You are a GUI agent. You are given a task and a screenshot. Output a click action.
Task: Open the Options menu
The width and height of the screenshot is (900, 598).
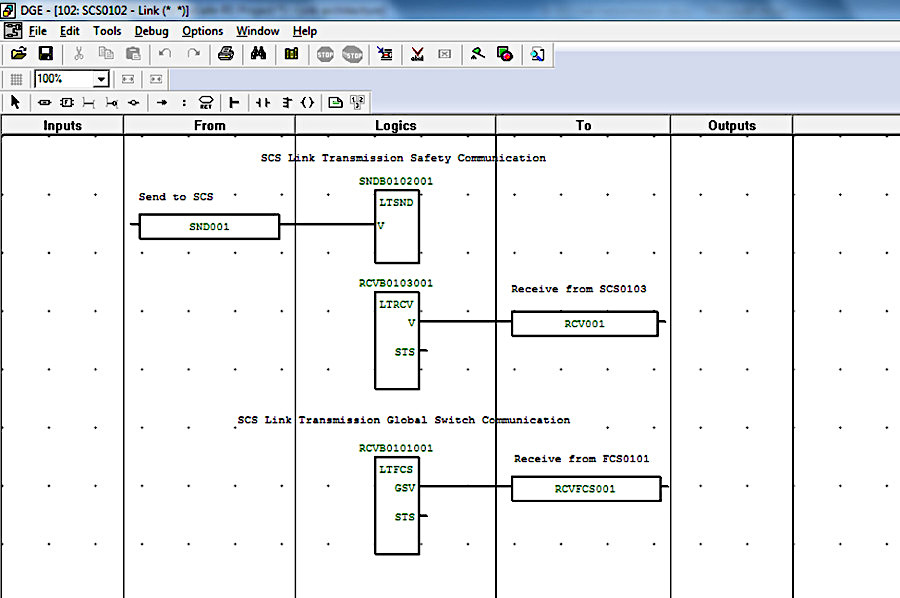(x=202, y=31)
